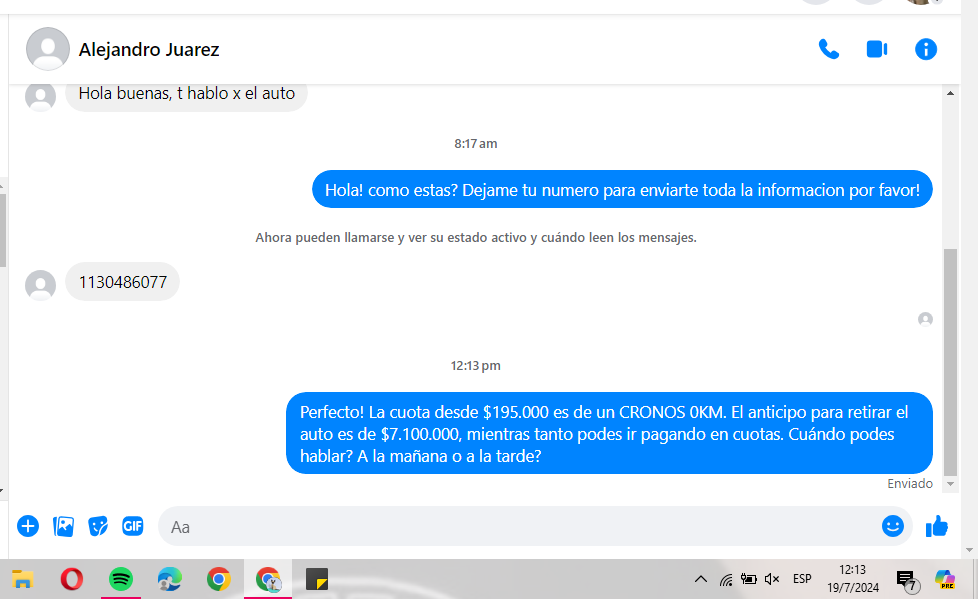978x599 pixels.
Task: Click the phone number message 1130486077
Action: coord(122,282)
